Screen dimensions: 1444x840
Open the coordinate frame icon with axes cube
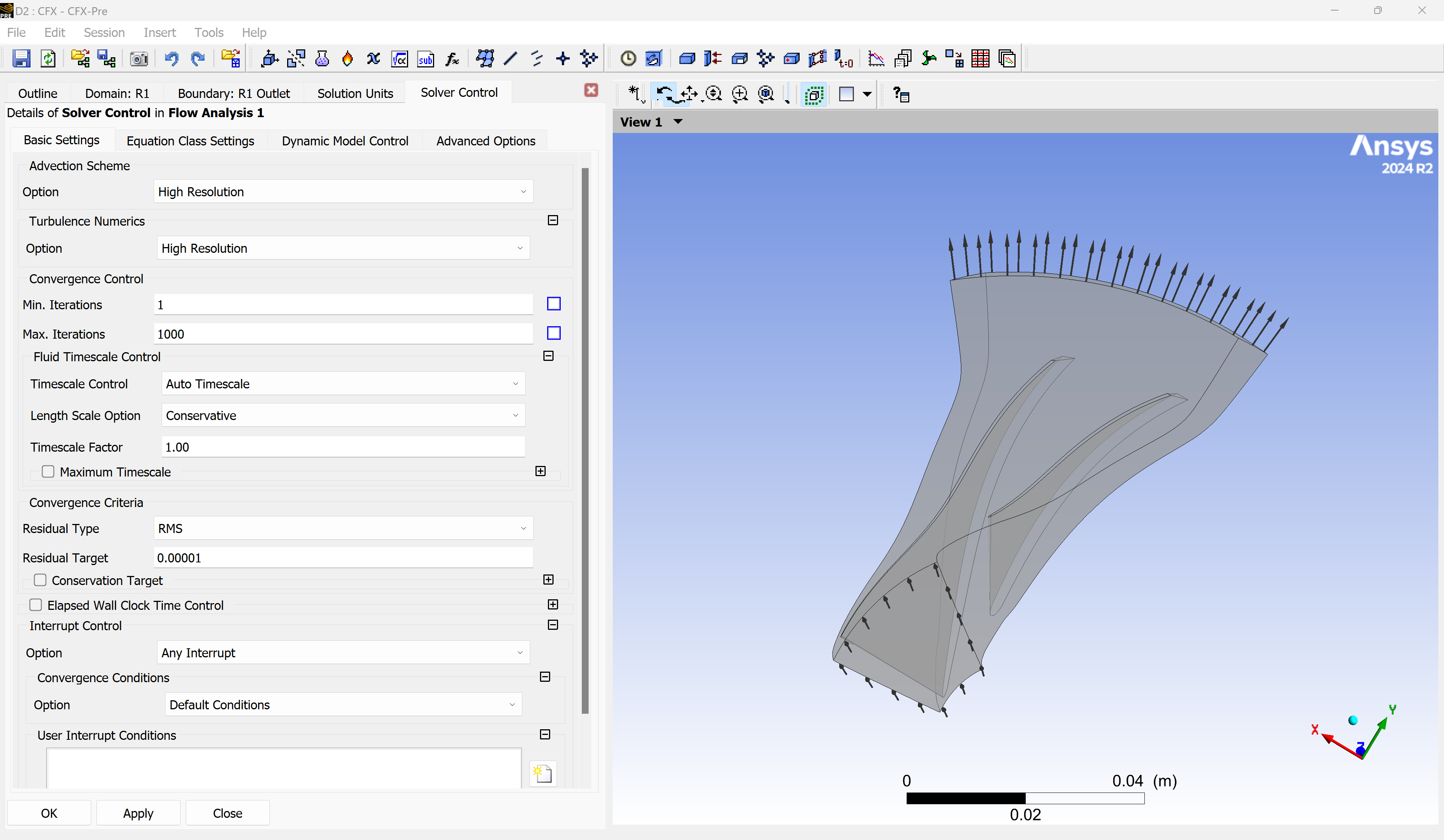269,58
